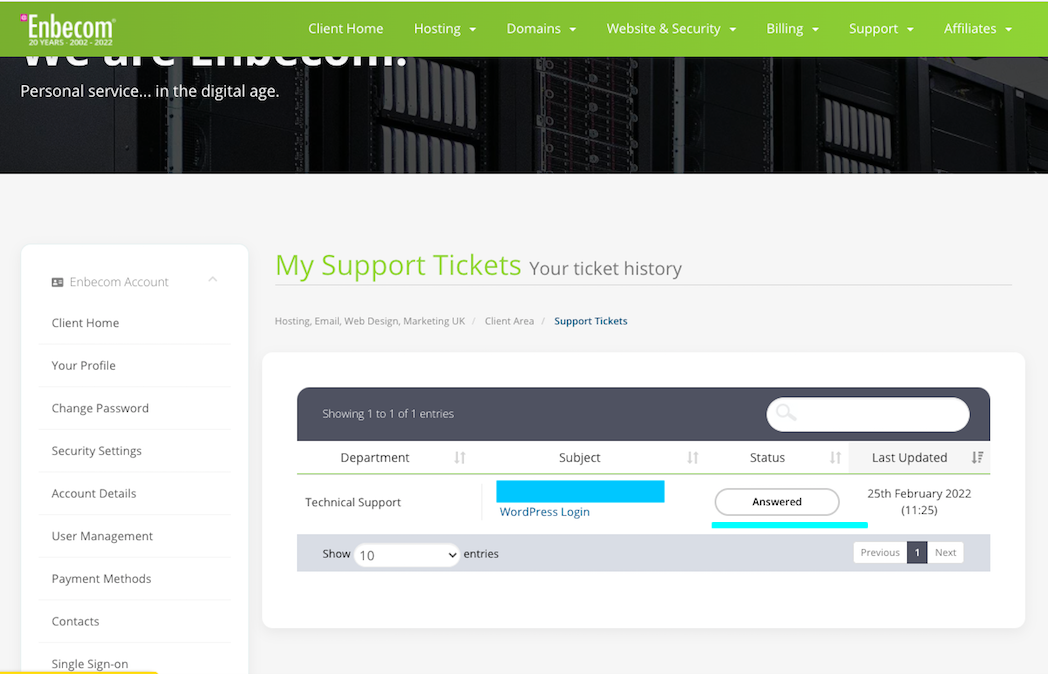1048x674 pixels.
Task: Sort tickets by Subject column arrows
Action: tap(692, 457)
